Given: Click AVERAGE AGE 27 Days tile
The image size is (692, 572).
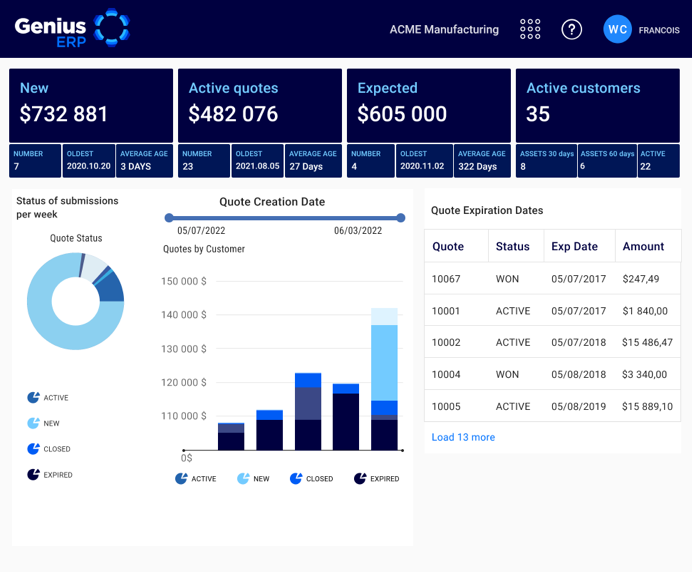Looking at the screenshot, I should (x=313, y=161).
